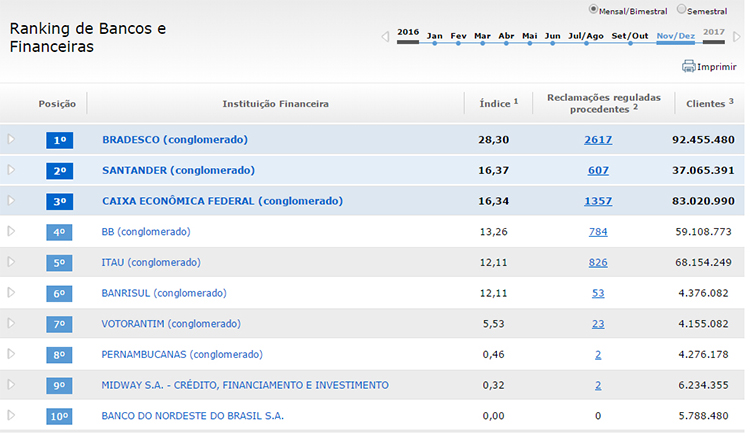Screen dimensions: 750x446
Task: Select the Fev month on timeline
Action: click(x=458, y=36)
